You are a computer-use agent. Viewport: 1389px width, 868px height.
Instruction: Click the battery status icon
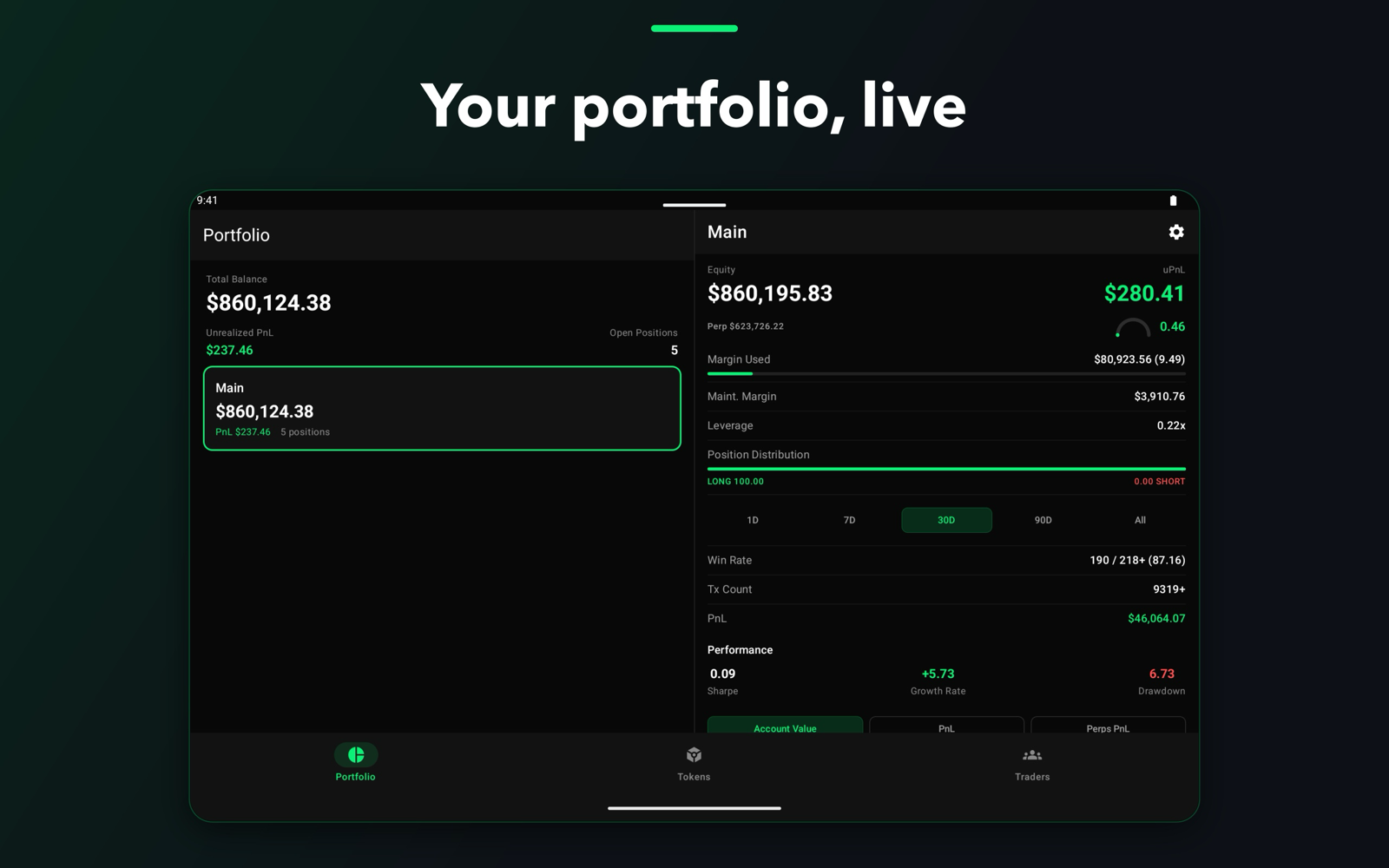coord(1173,201)
